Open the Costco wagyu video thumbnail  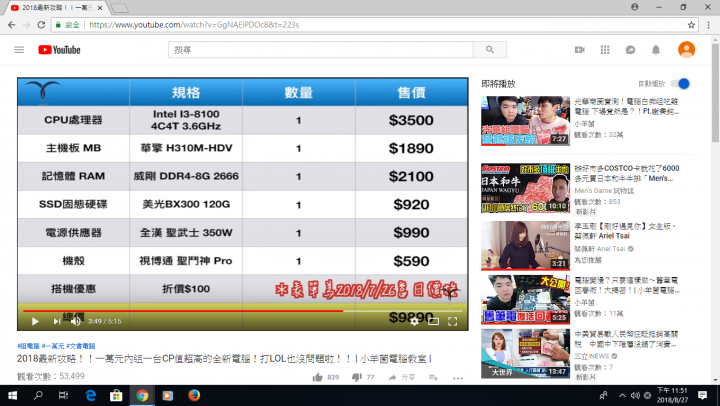pyautogui.click(x=525, y=188)
